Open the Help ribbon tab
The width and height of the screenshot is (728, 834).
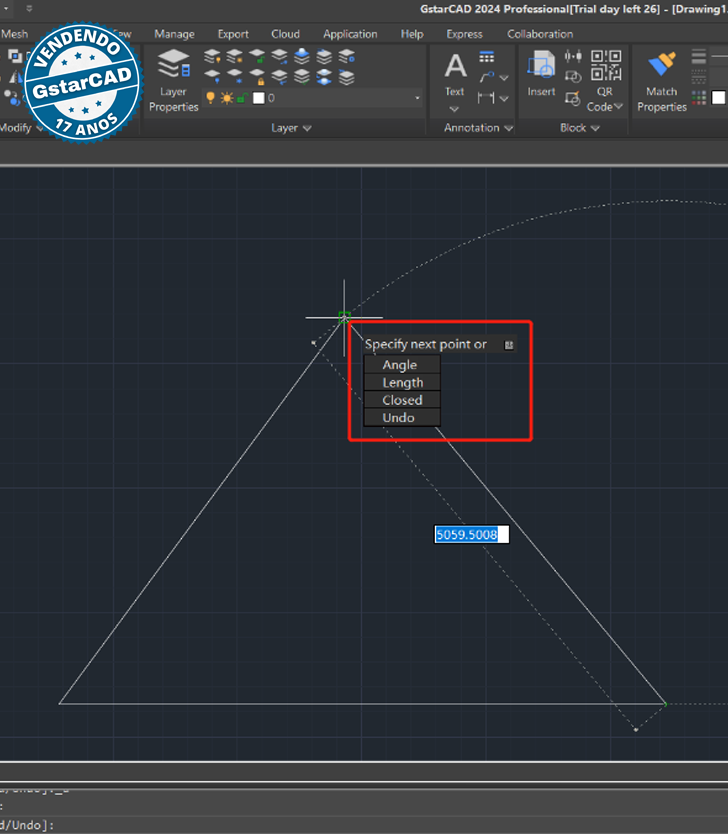click(x=412, y=34)
